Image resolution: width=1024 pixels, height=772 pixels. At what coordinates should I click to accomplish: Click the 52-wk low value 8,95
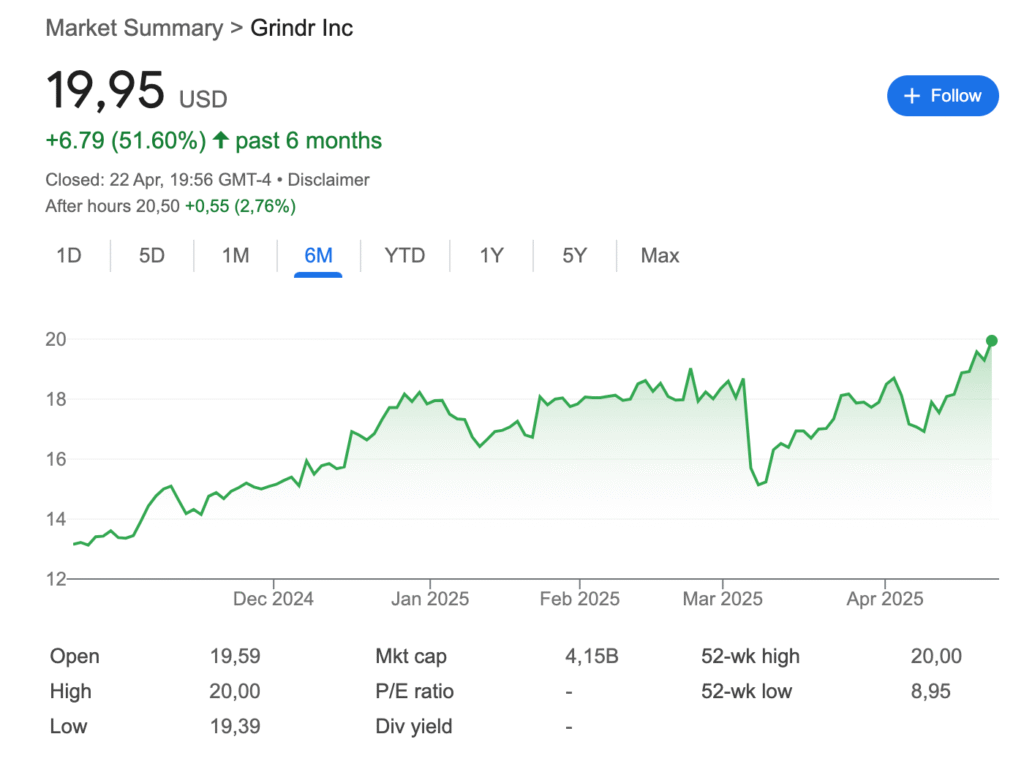point(931,691)
